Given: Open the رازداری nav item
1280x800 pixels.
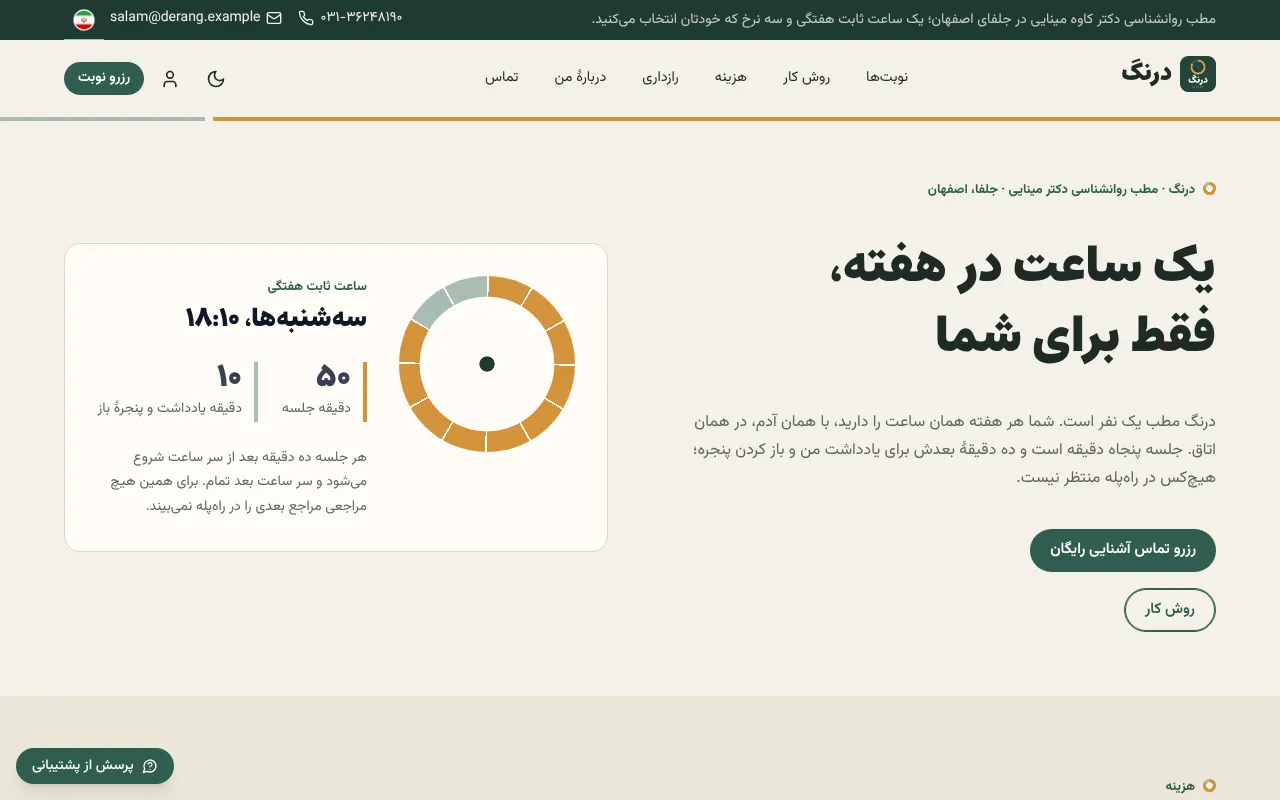Looking at the screenshot, I should tap(660, 78).
